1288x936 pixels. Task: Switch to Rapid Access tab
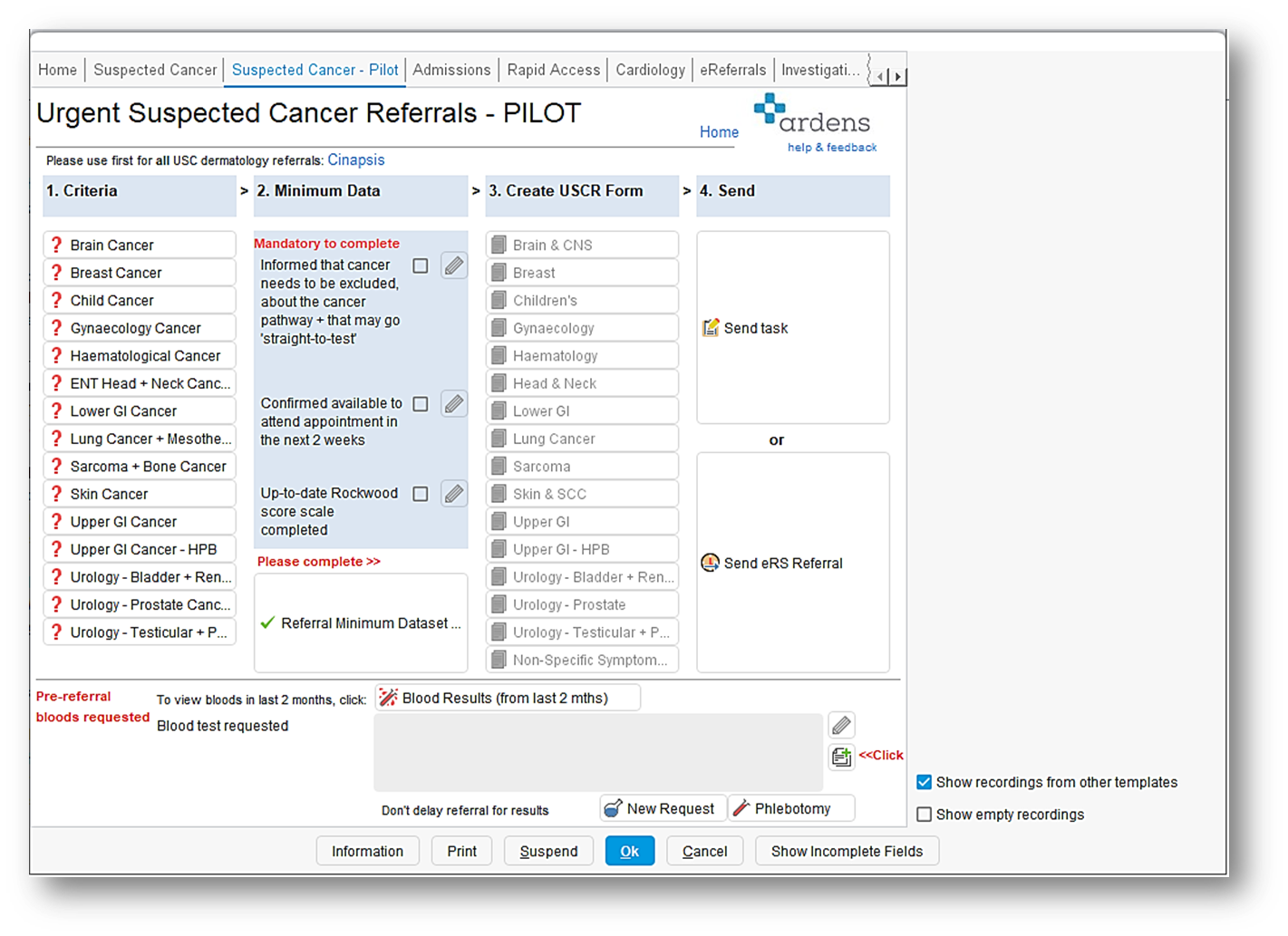click(554, 70)
